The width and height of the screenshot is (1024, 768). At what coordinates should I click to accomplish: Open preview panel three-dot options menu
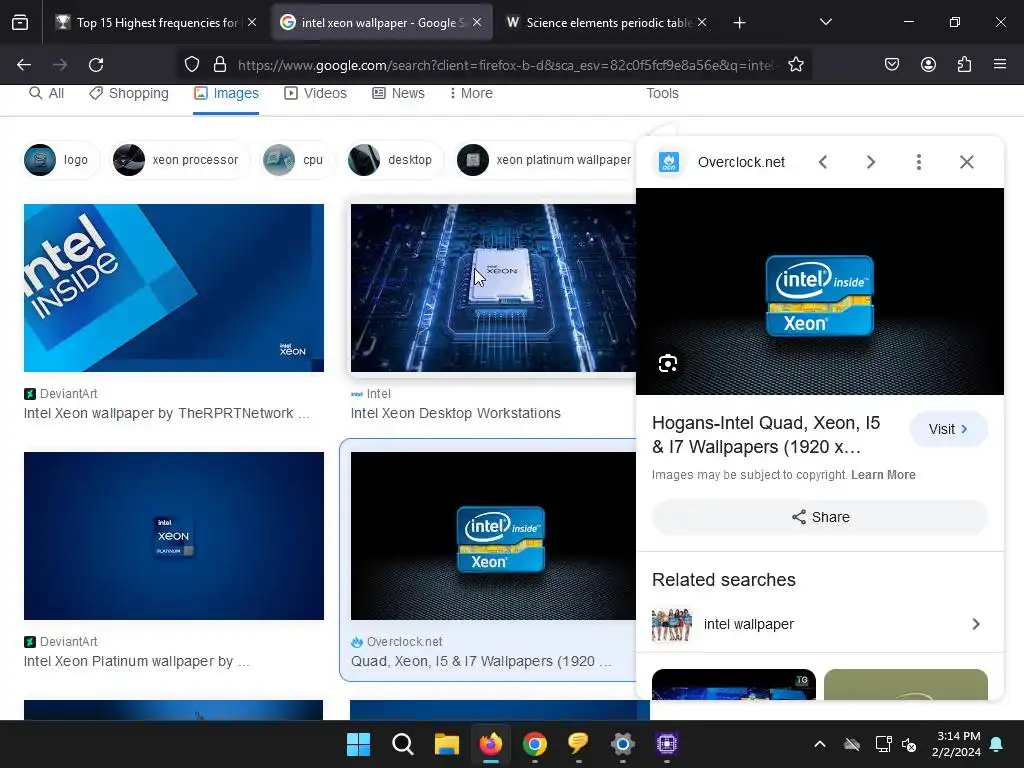[919, 162]
